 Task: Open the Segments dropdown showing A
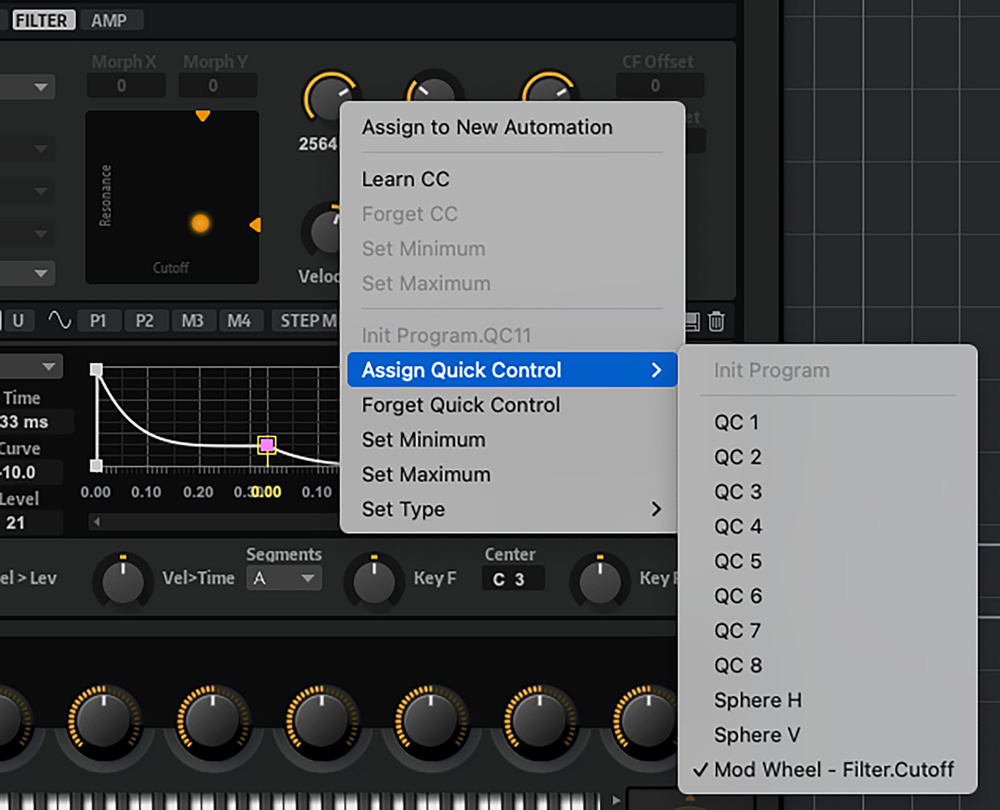tap(283, 578)
